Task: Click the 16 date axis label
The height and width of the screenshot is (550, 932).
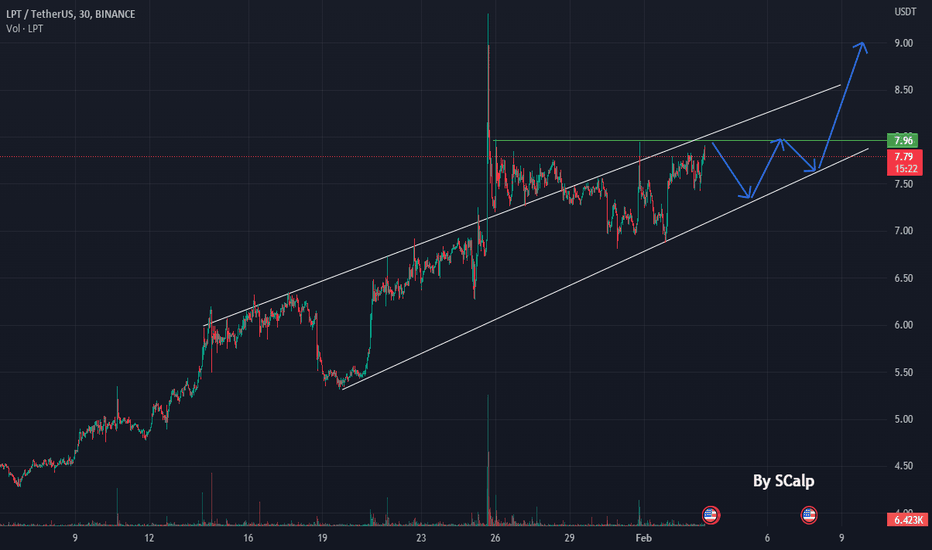Action: [x=248, y=538]
